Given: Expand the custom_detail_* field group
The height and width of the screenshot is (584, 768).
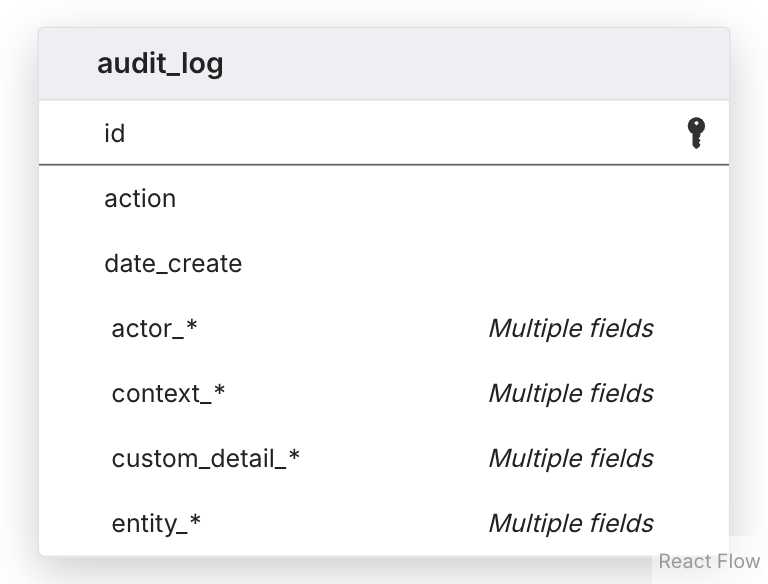Looking at the screenshot, I should click(205, 458).
